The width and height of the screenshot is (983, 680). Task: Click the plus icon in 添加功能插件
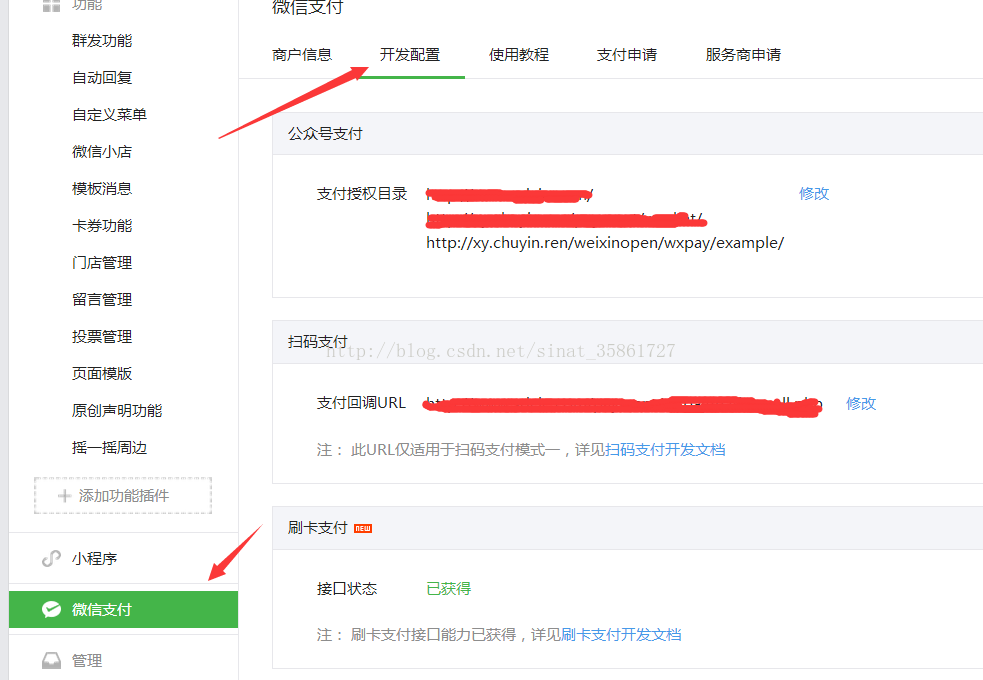(64, 496)
